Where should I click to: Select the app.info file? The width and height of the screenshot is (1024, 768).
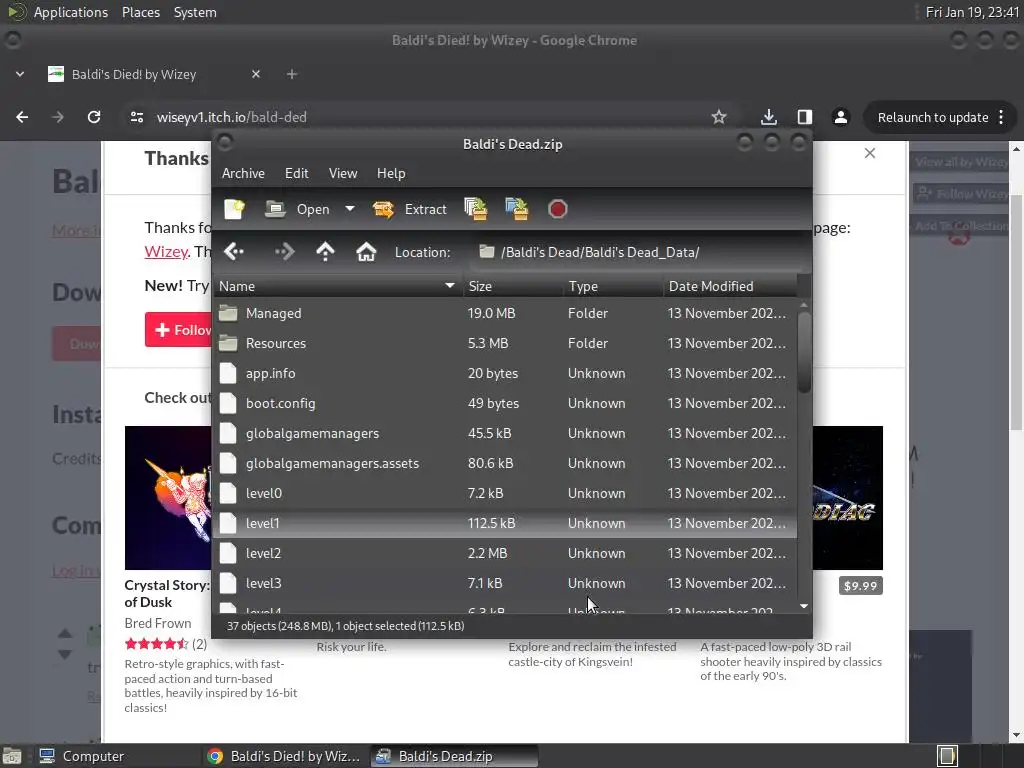pos(505,374)
